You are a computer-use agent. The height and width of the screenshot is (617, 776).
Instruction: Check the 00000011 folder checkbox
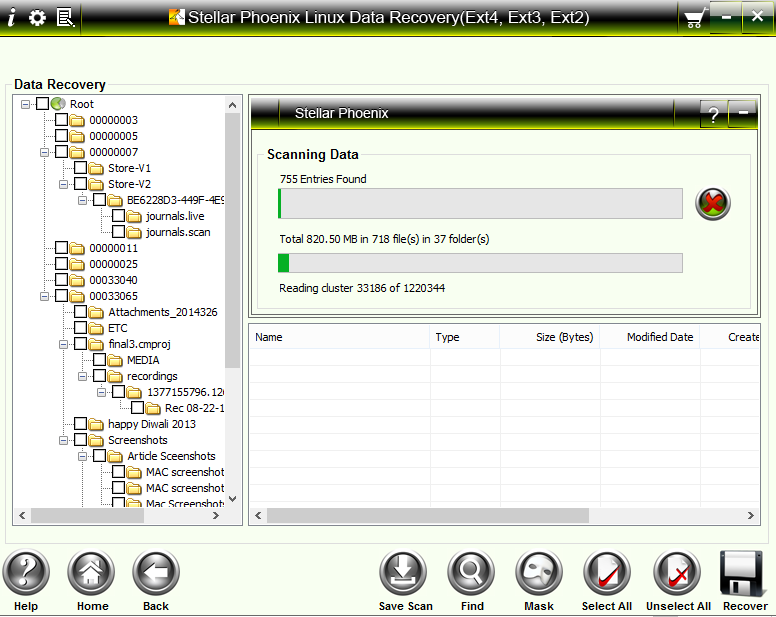tap(61, 247)
